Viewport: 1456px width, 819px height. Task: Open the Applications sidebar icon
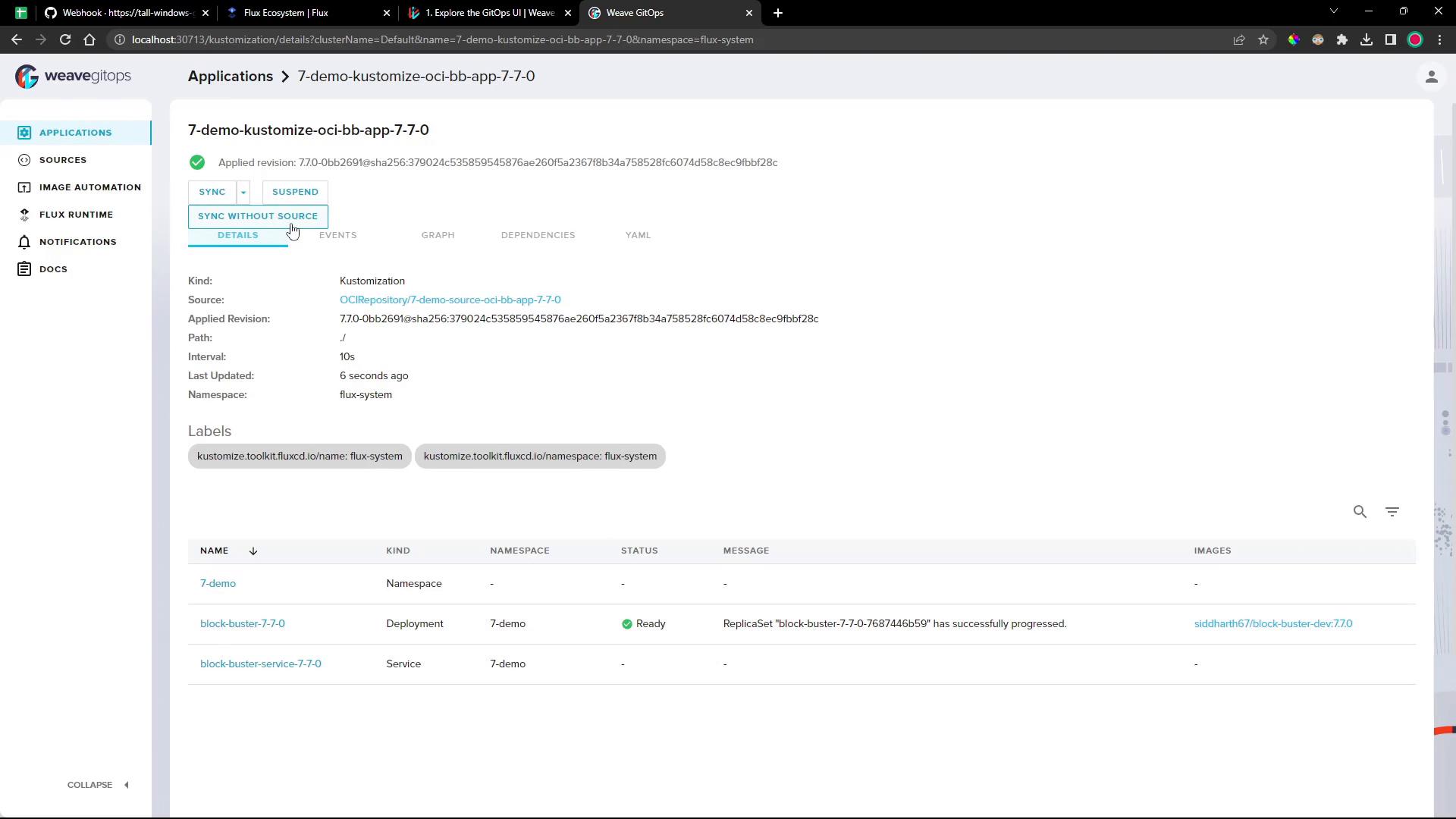click(x=24, y=133)
